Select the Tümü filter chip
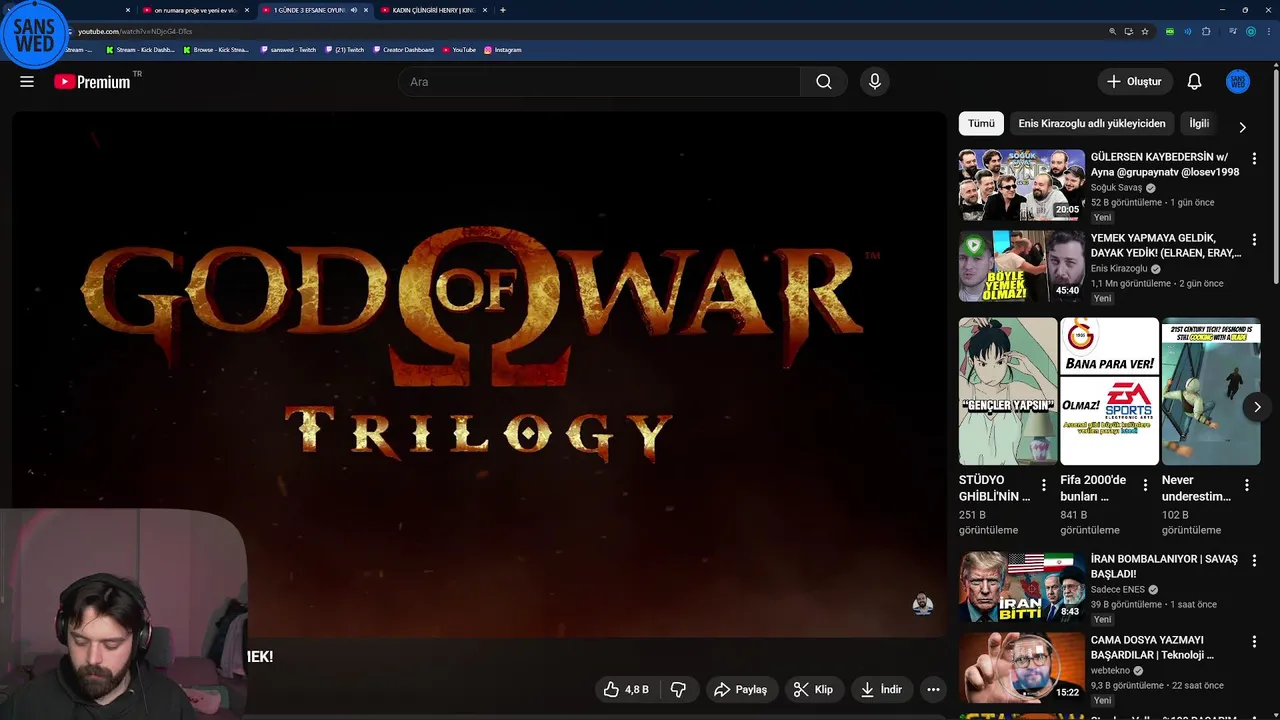The image size is (1280, 720). pyautogui.click(x=981, y=123)
